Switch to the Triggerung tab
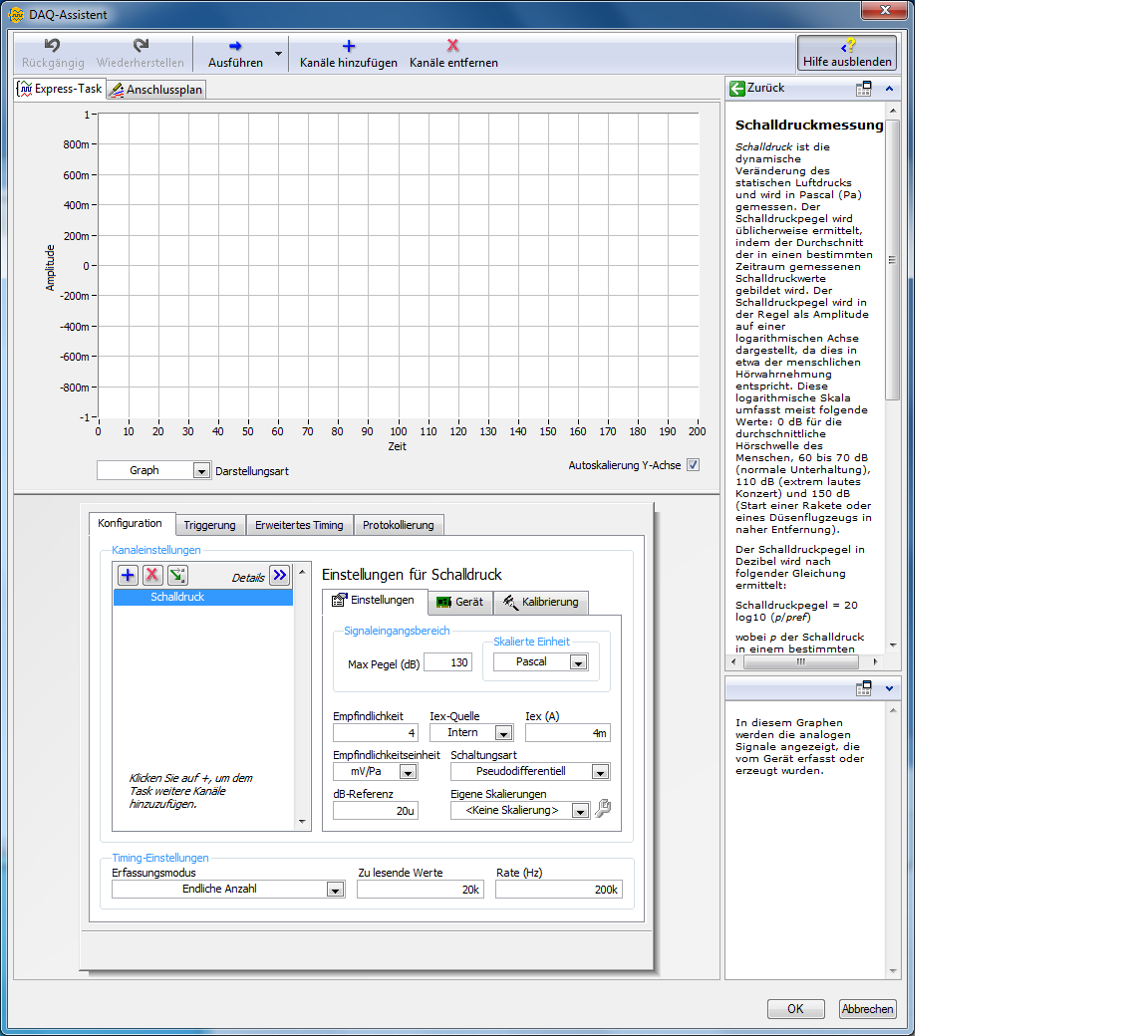 209,525
